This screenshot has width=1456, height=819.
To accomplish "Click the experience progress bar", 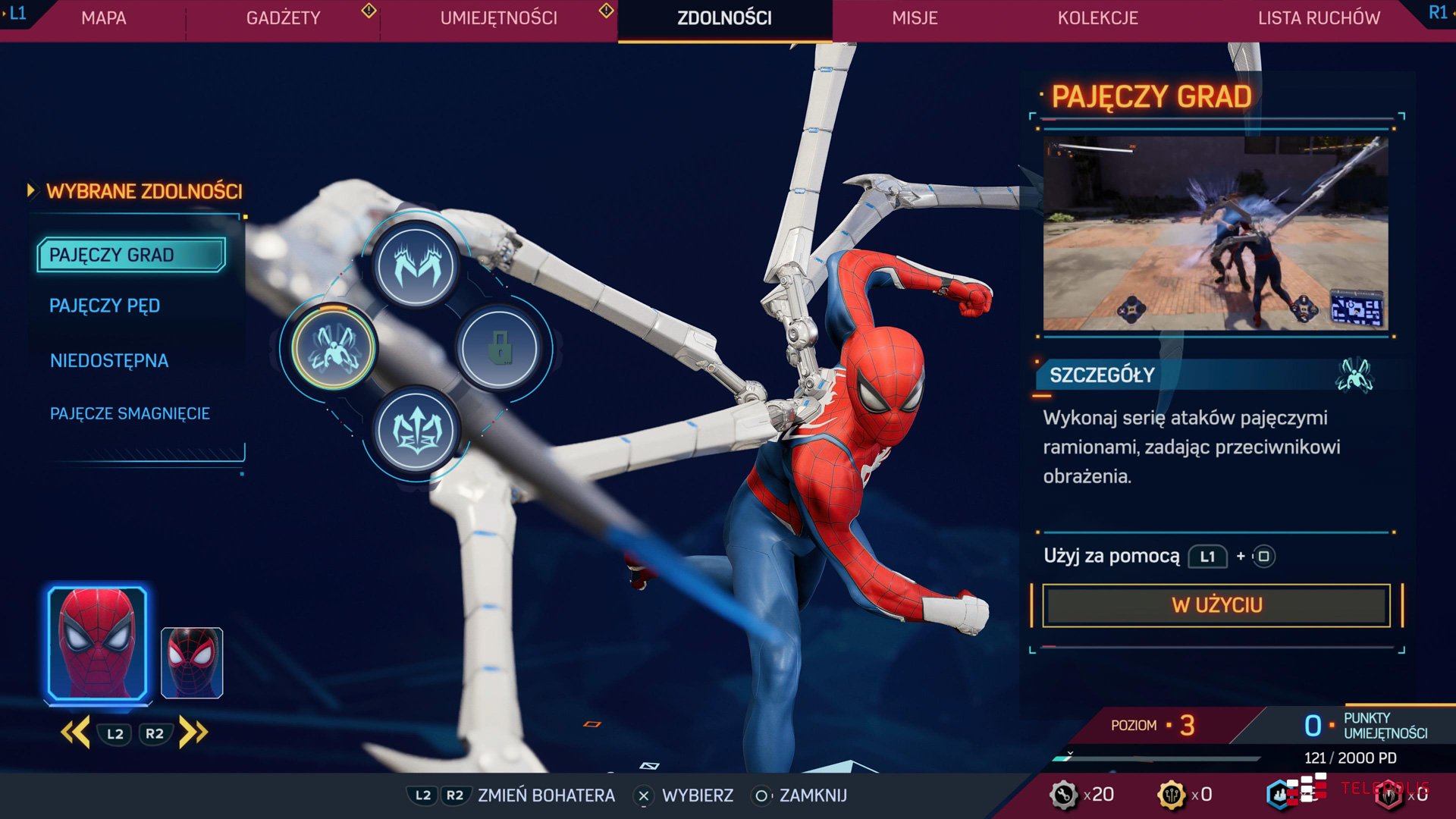I will click(1156, 758).
